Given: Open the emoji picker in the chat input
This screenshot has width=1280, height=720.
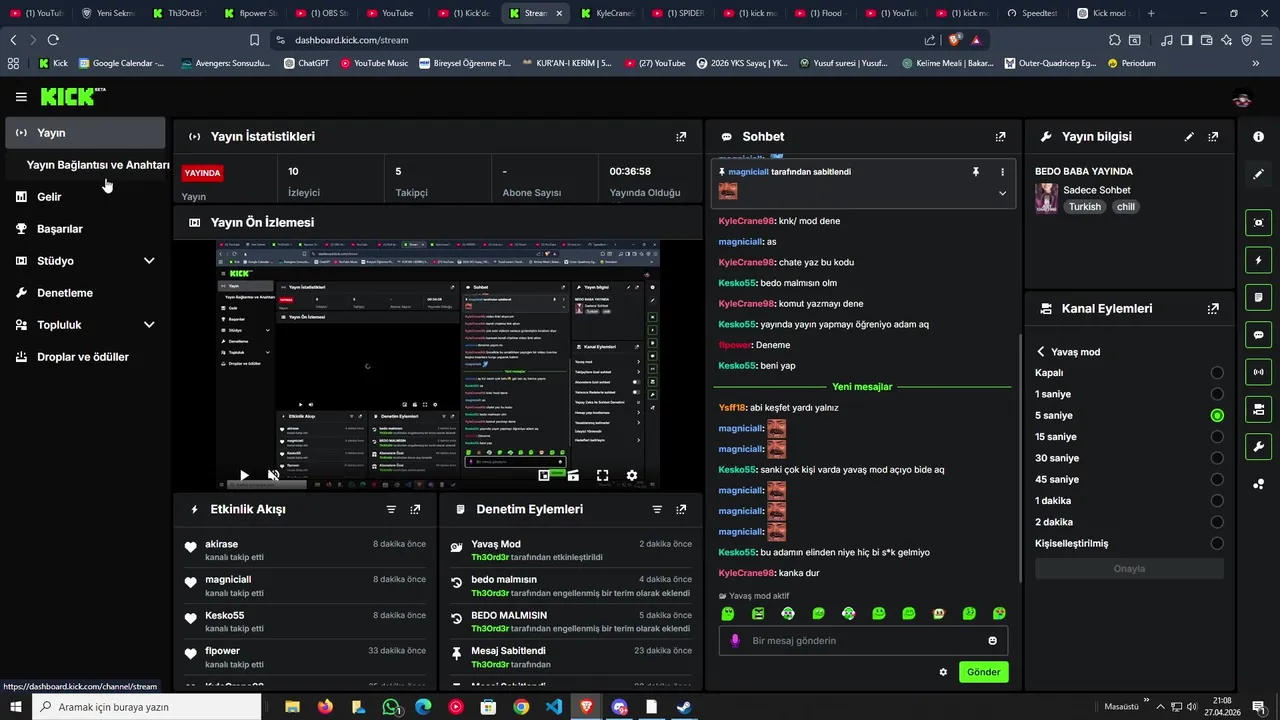Looking at the screenshot, I should tap(992, 641).
